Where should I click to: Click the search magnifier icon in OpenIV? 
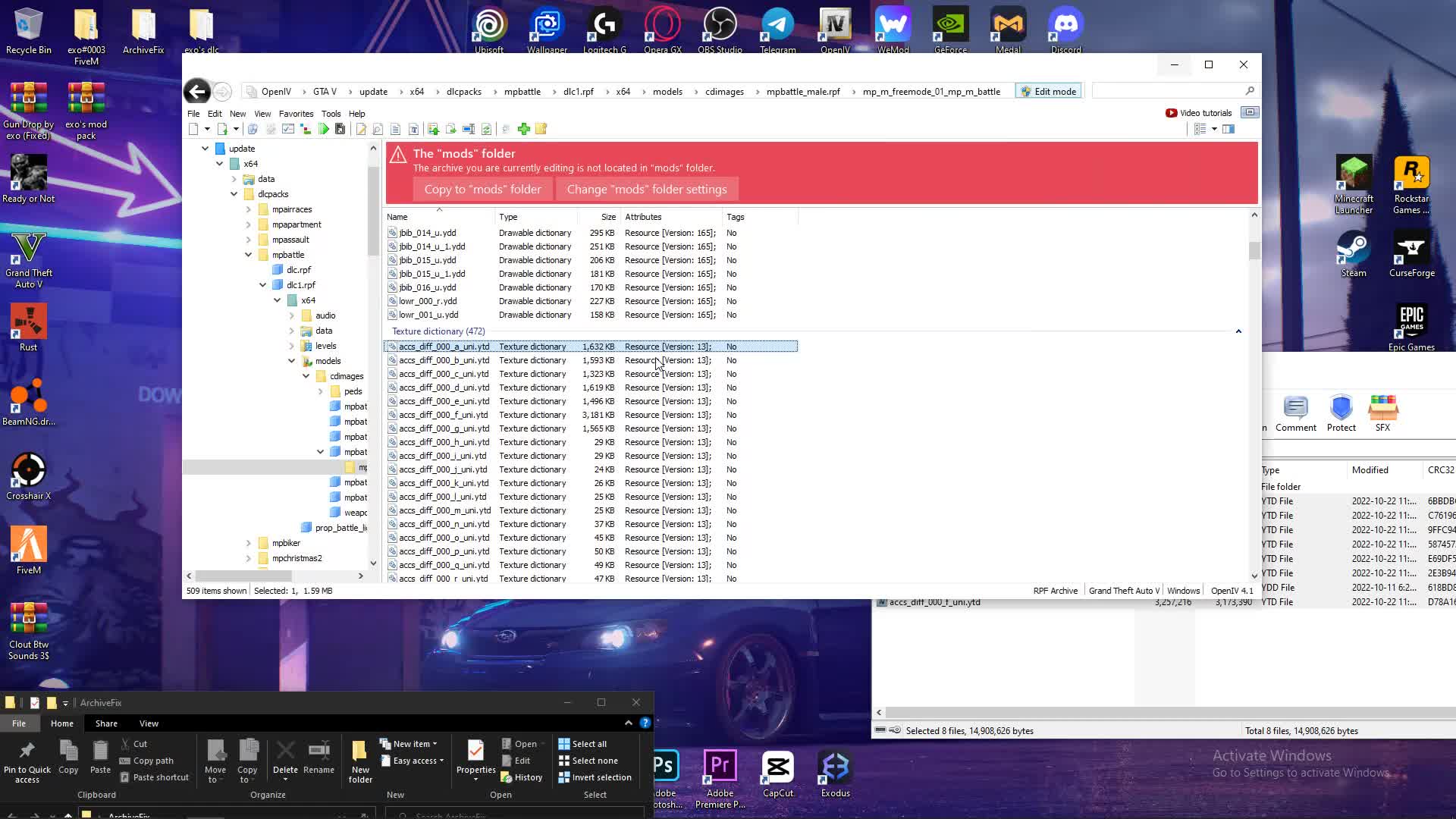[x=1250, y=91]
